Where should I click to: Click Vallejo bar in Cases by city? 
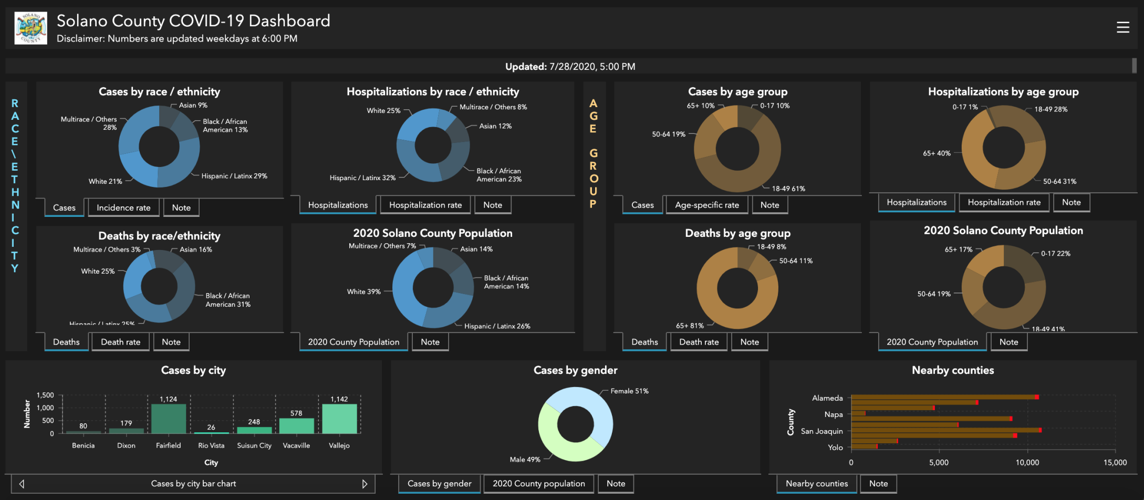340,418
